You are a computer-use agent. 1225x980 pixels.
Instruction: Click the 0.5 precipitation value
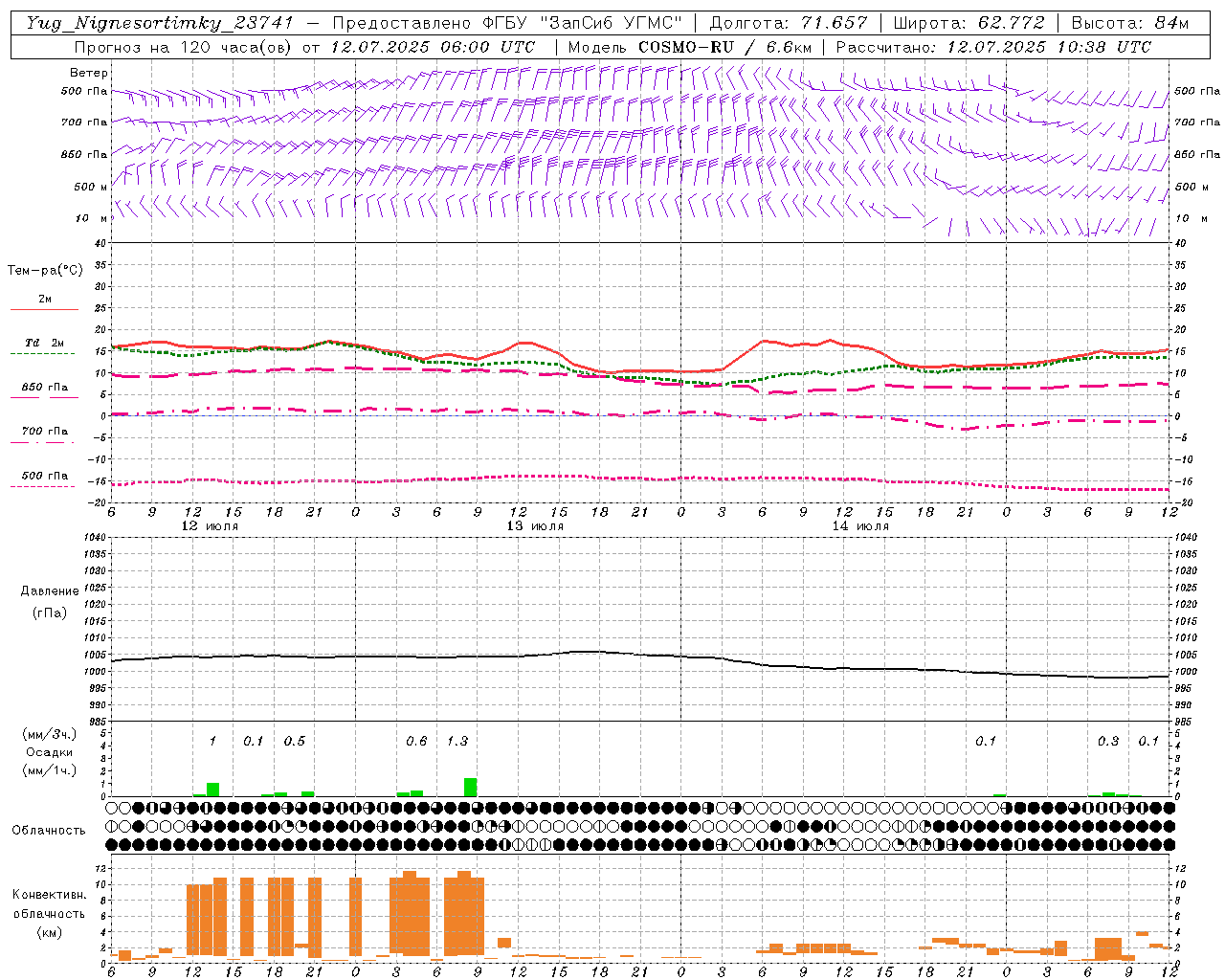click(x=295, y=741)
